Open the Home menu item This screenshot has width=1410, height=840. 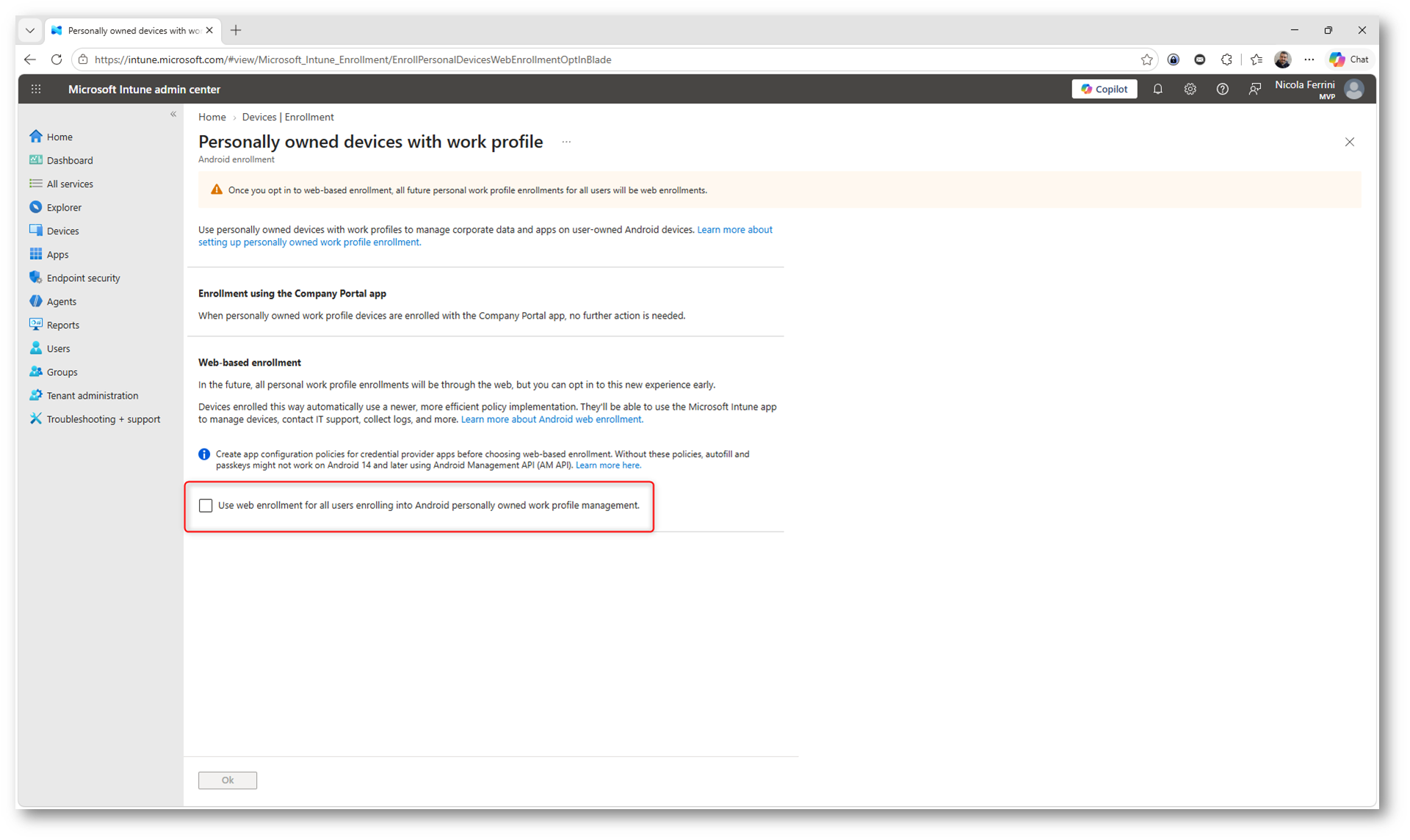(x=59, y=137)
